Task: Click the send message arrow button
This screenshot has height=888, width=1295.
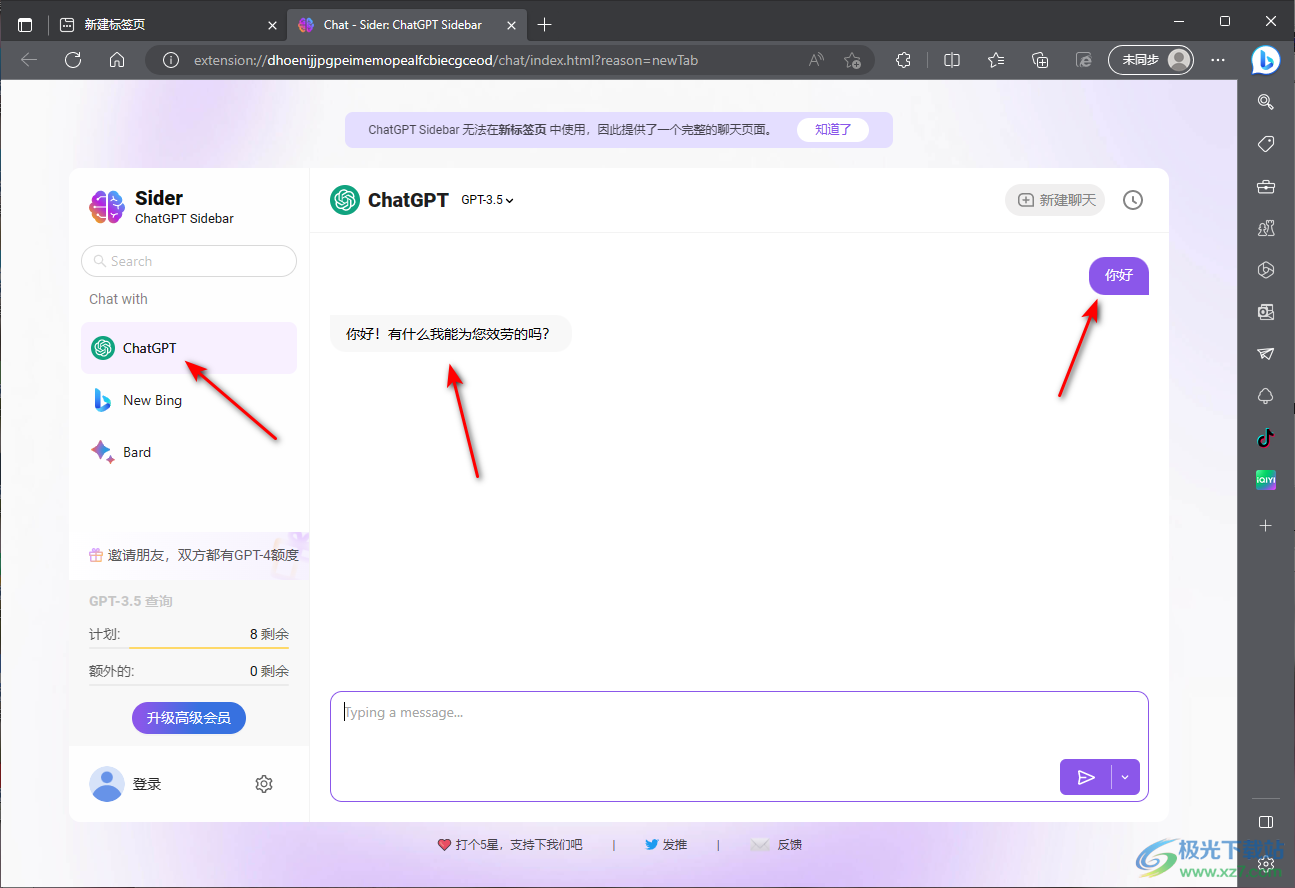Action: tap(1086, 777)
